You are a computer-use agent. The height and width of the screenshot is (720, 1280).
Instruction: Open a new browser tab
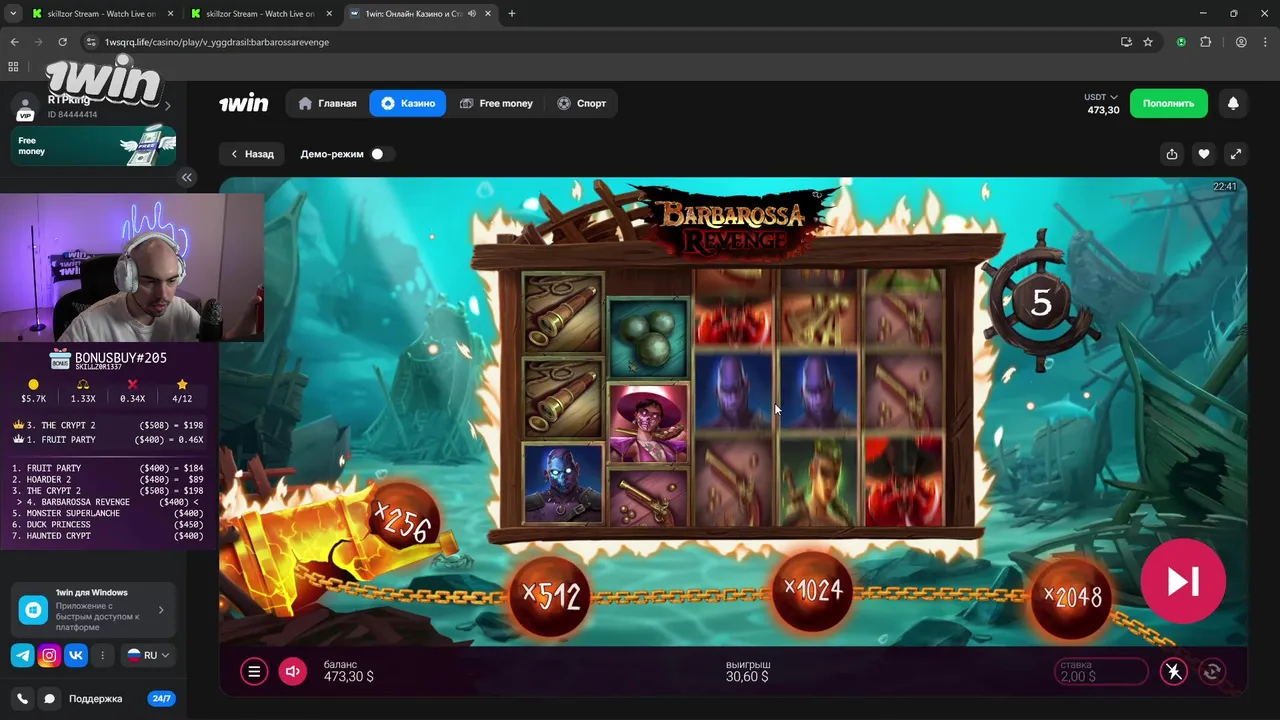[512, 14]
